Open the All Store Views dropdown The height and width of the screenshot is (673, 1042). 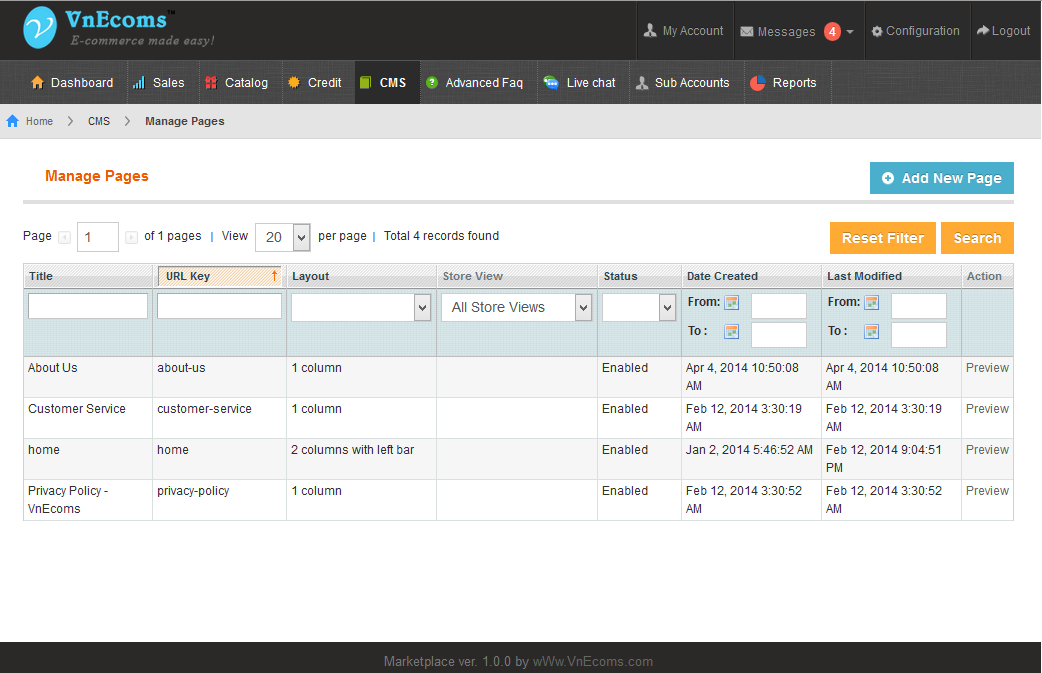click(516, 307)
